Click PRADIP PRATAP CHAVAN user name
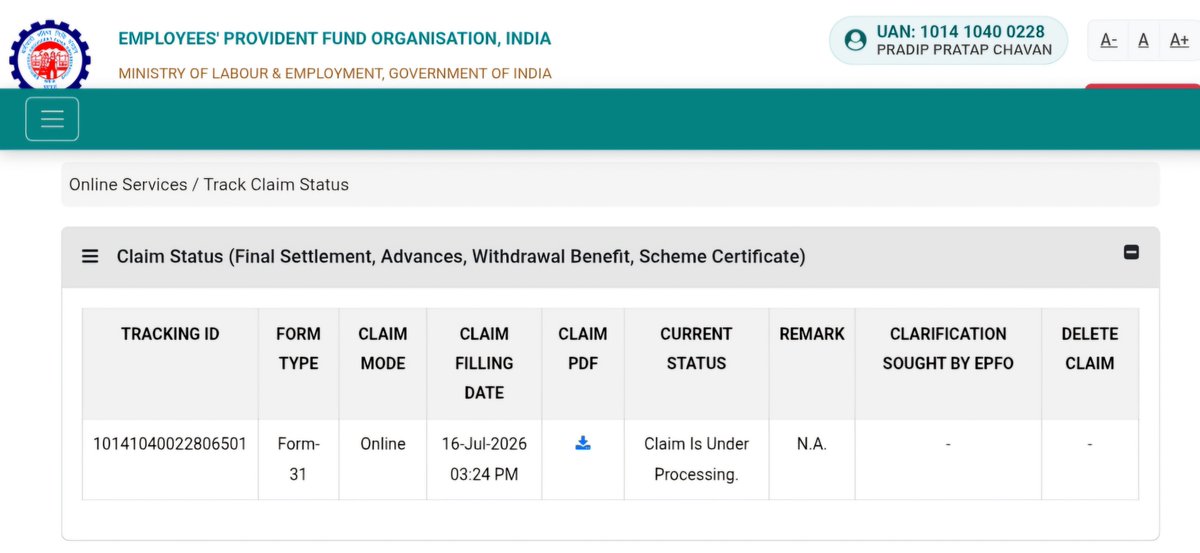This screenshot has width=1200, height=553. click(x=964, y=50)
